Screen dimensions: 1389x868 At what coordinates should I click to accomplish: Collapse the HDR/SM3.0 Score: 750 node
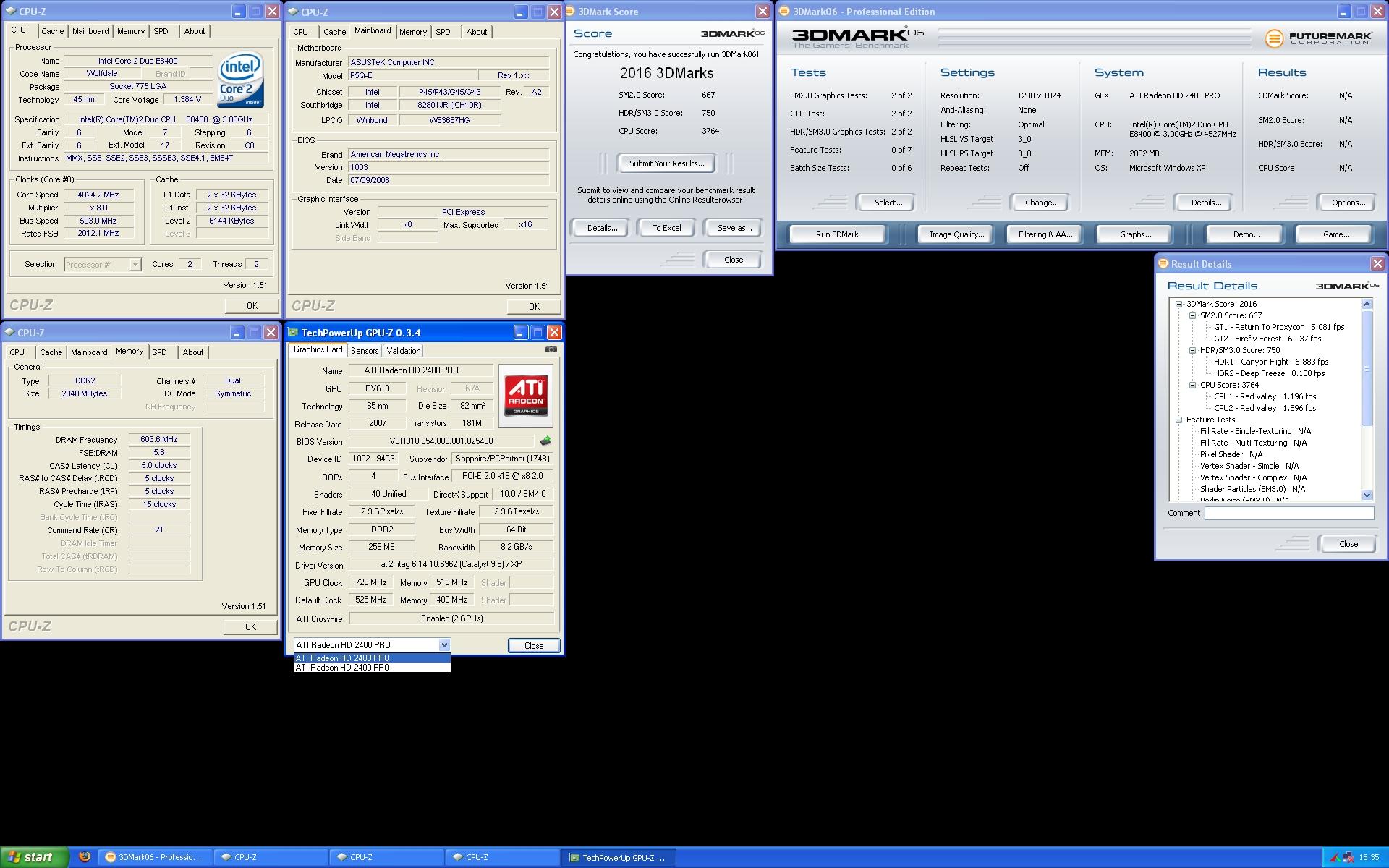tap(1192, 350)
